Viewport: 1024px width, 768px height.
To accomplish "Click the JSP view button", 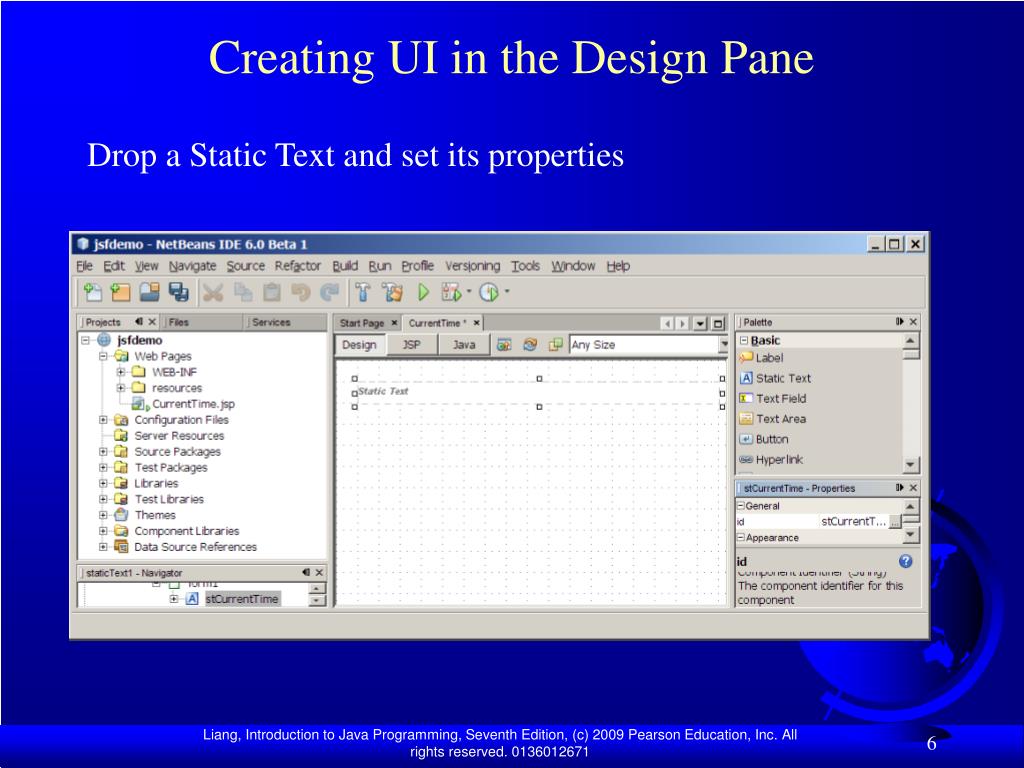I will click(411, 344).
